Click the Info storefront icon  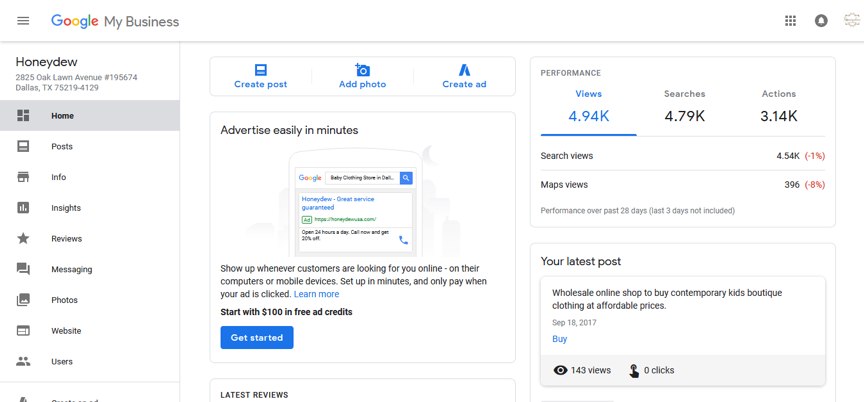click(x=23, y=177)
